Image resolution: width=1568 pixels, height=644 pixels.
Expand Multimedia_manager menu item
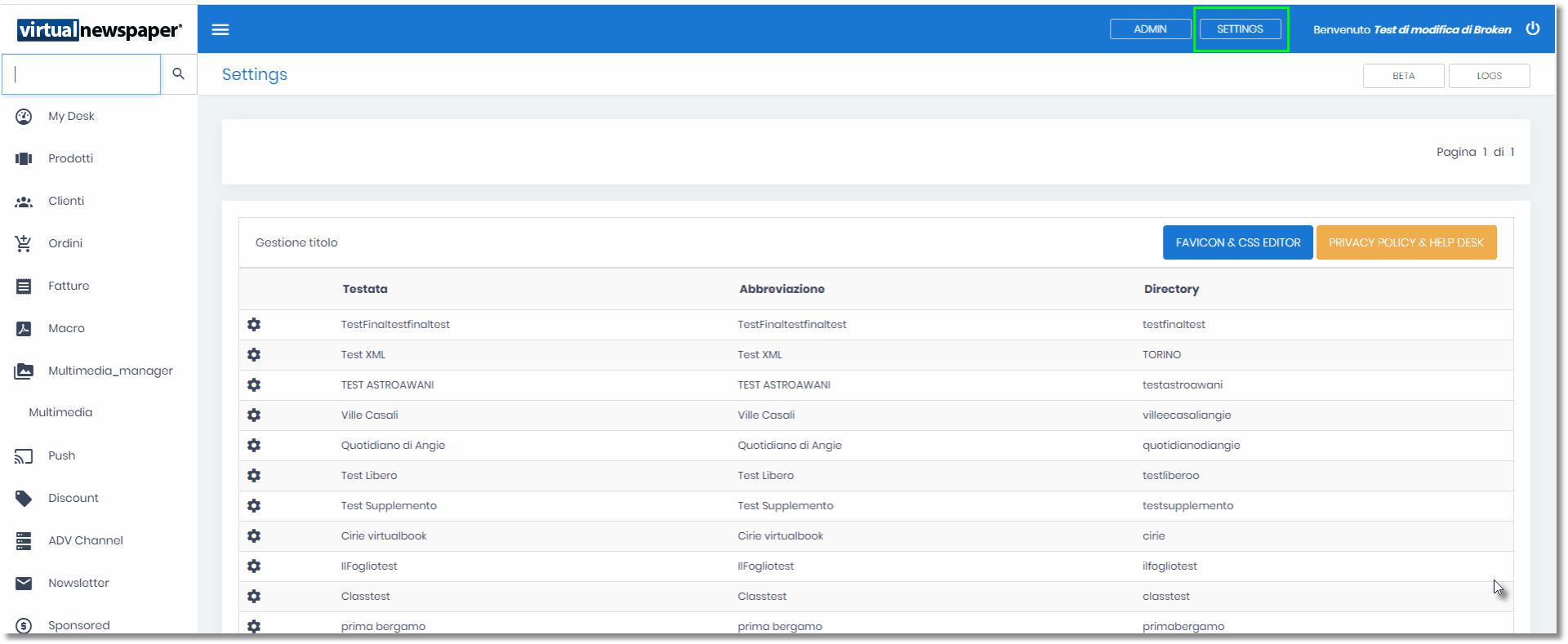click(x=109, y=371)
